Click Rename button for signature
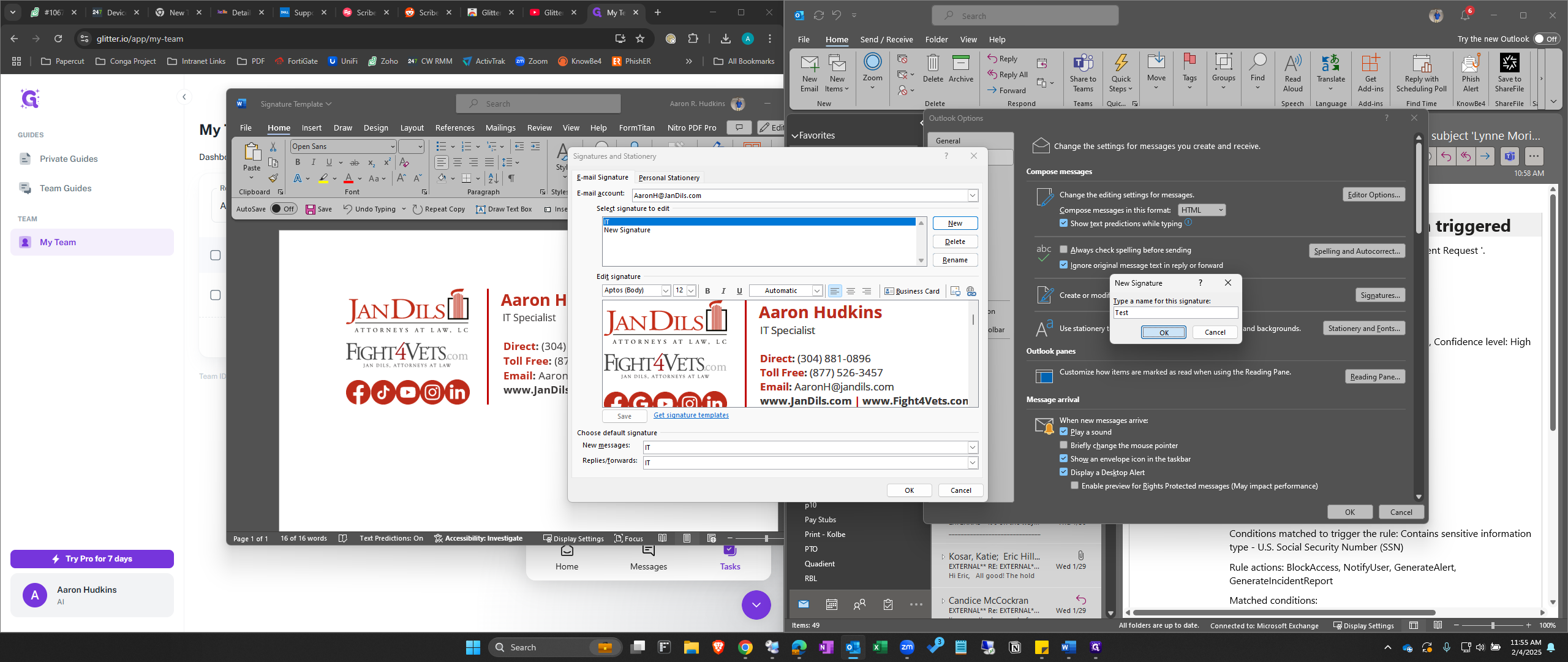The image size is (1568, 662). point(955,260)
